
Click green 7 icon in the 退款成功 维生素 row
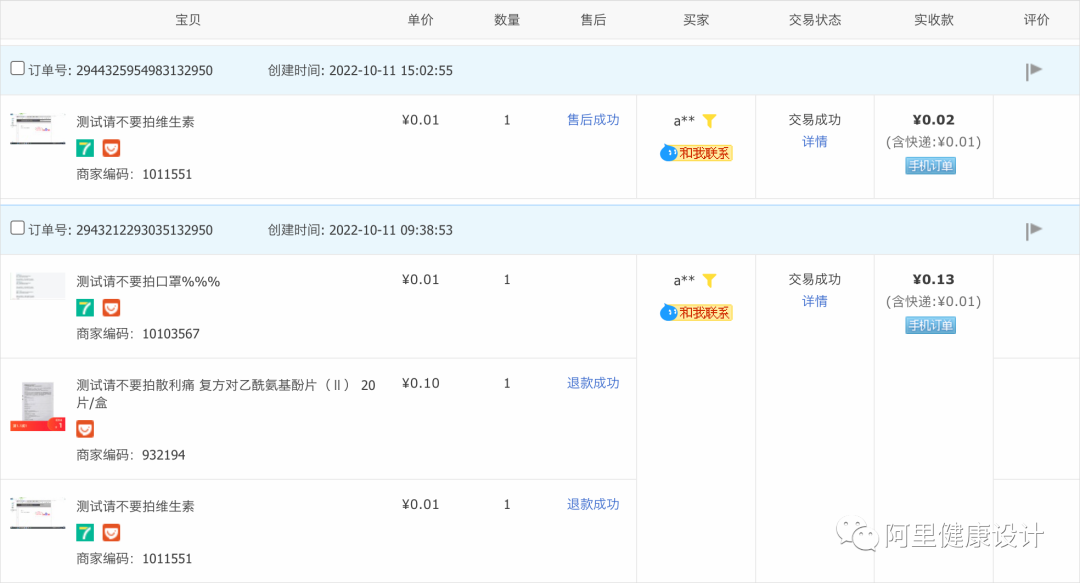pyautogui.click(x=85, y=532)
